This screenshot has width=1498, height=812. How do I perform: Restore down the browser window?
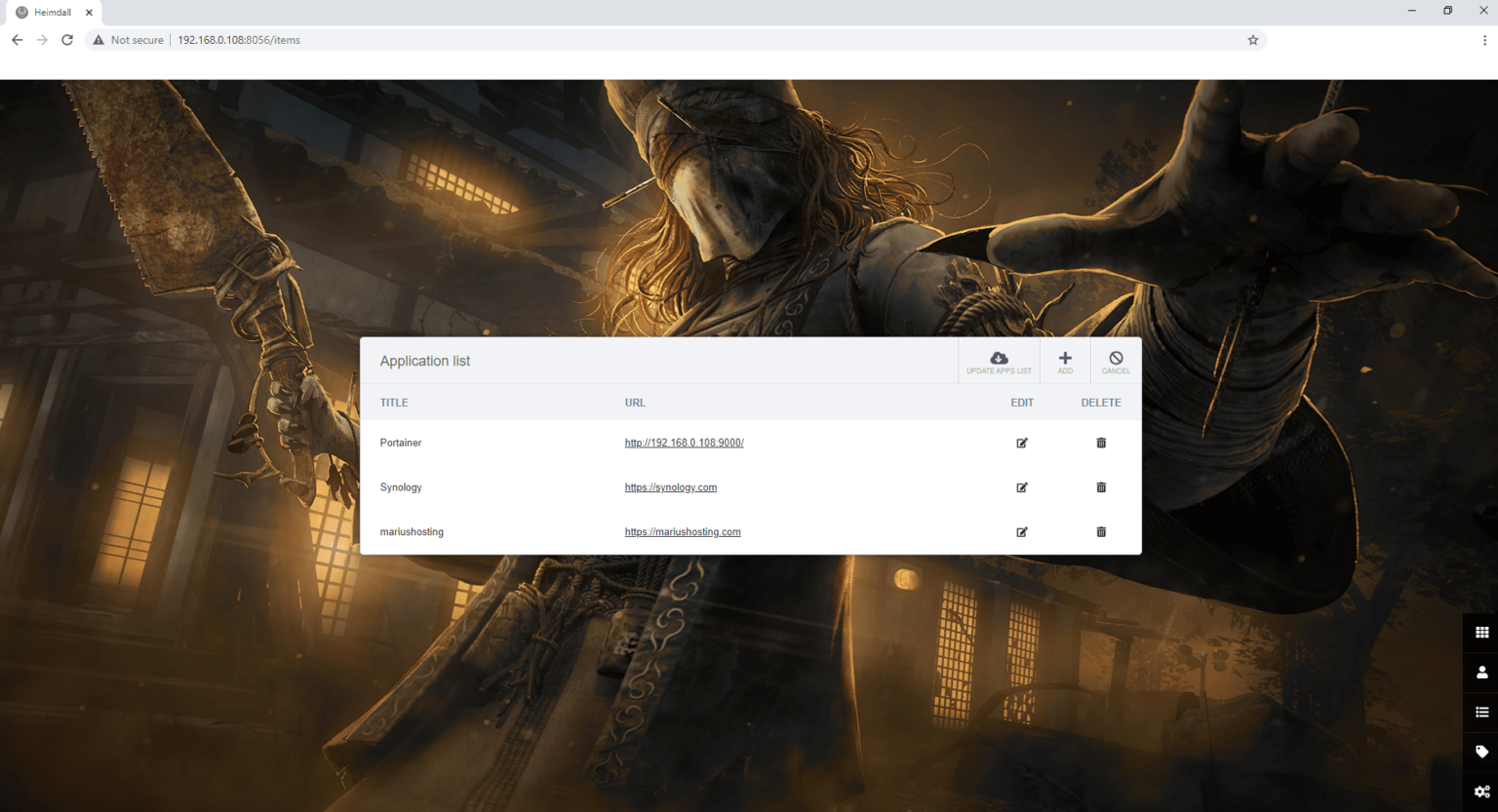tap(1447, 11)
